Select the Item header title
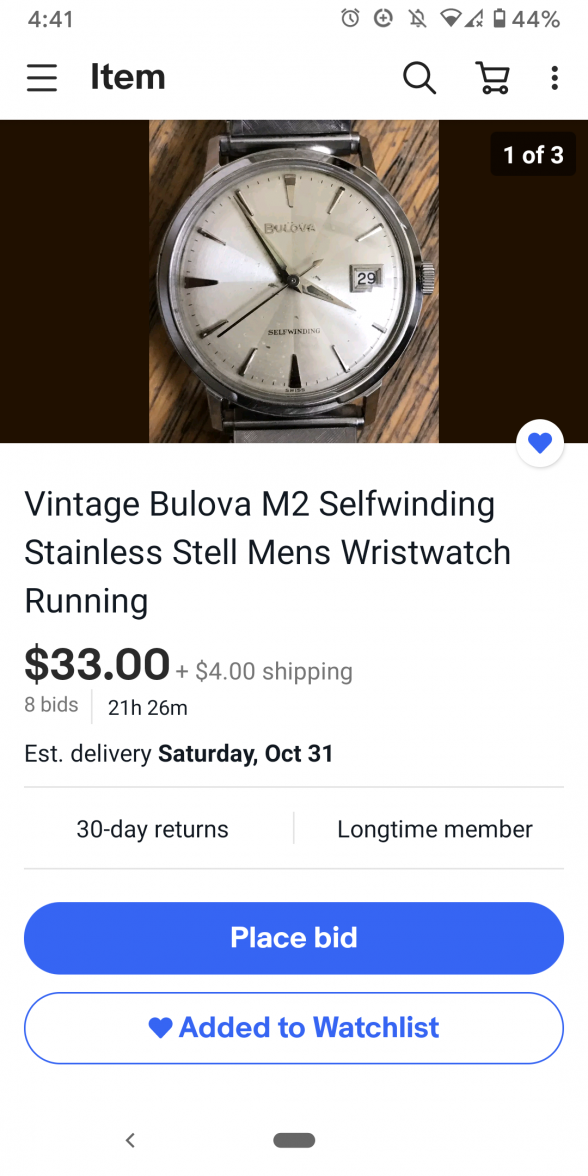 point(128,77)
